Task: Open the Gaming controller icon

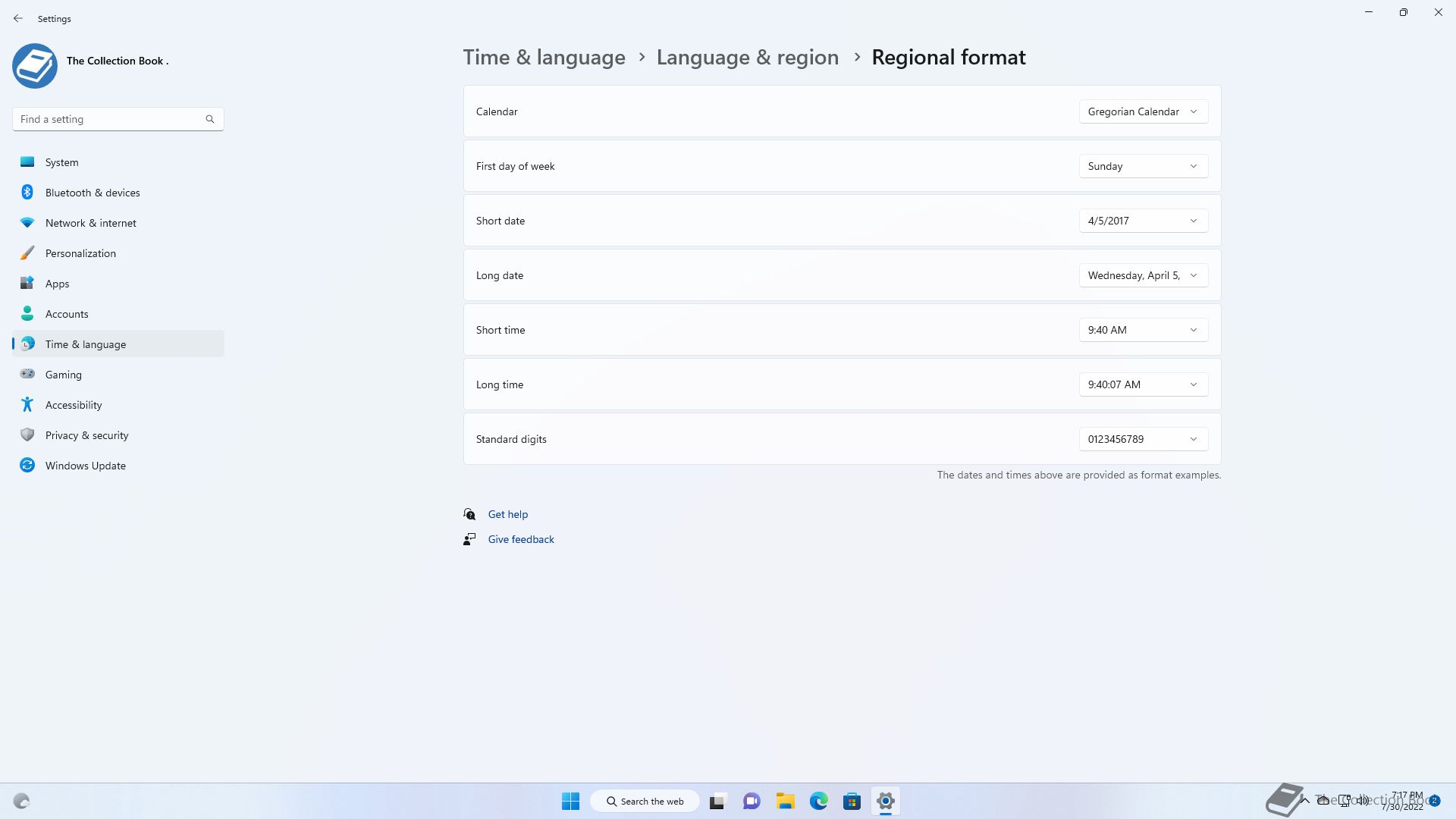Action: pos(27,375)
